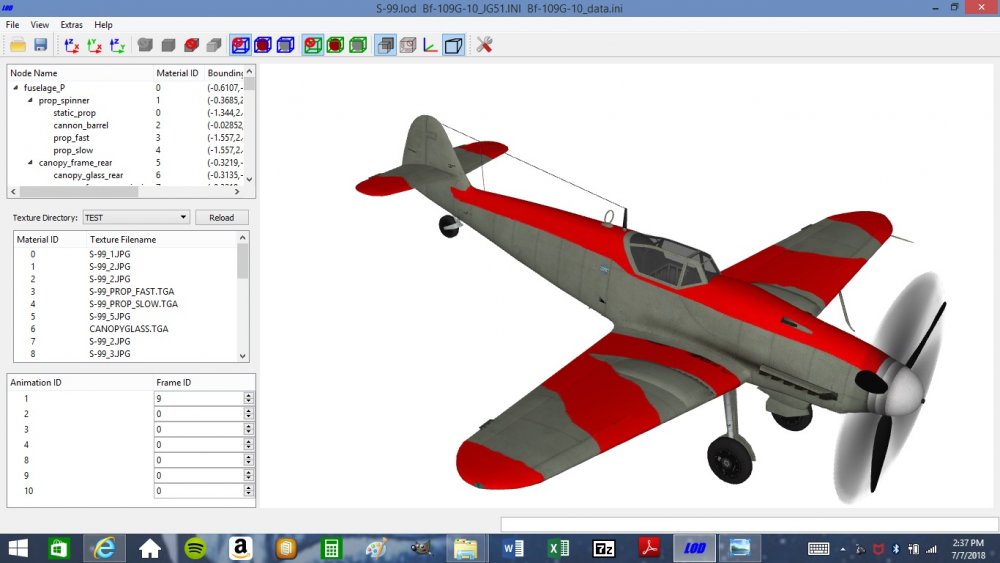The image size is (1000, 563).
Task: Toggle the red shaded cube render mode
Action: (x=191, y=45)
